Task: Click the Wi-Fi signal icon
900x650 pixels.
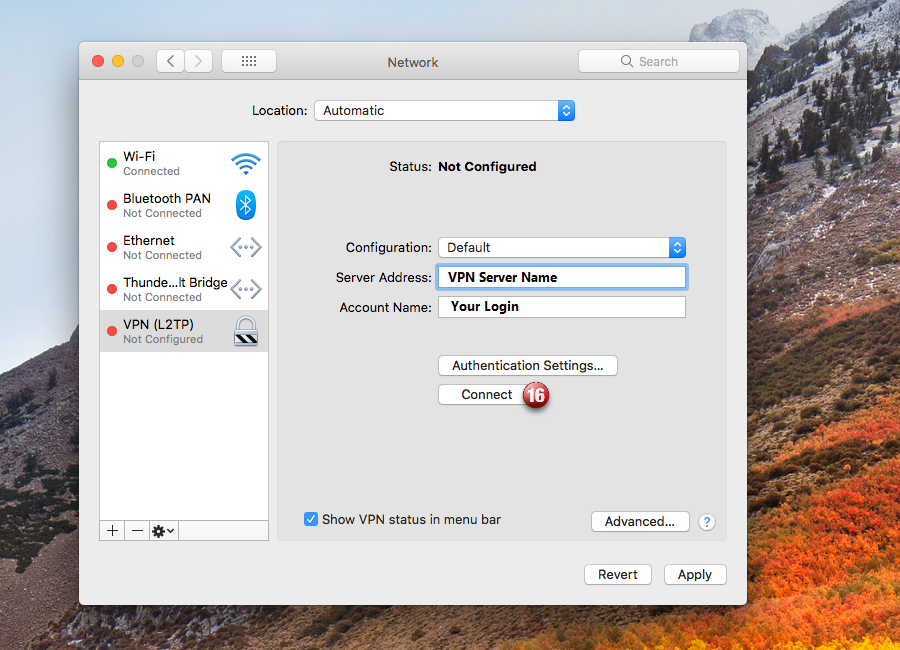Action: pyautogui.click(x=246, y=164)
